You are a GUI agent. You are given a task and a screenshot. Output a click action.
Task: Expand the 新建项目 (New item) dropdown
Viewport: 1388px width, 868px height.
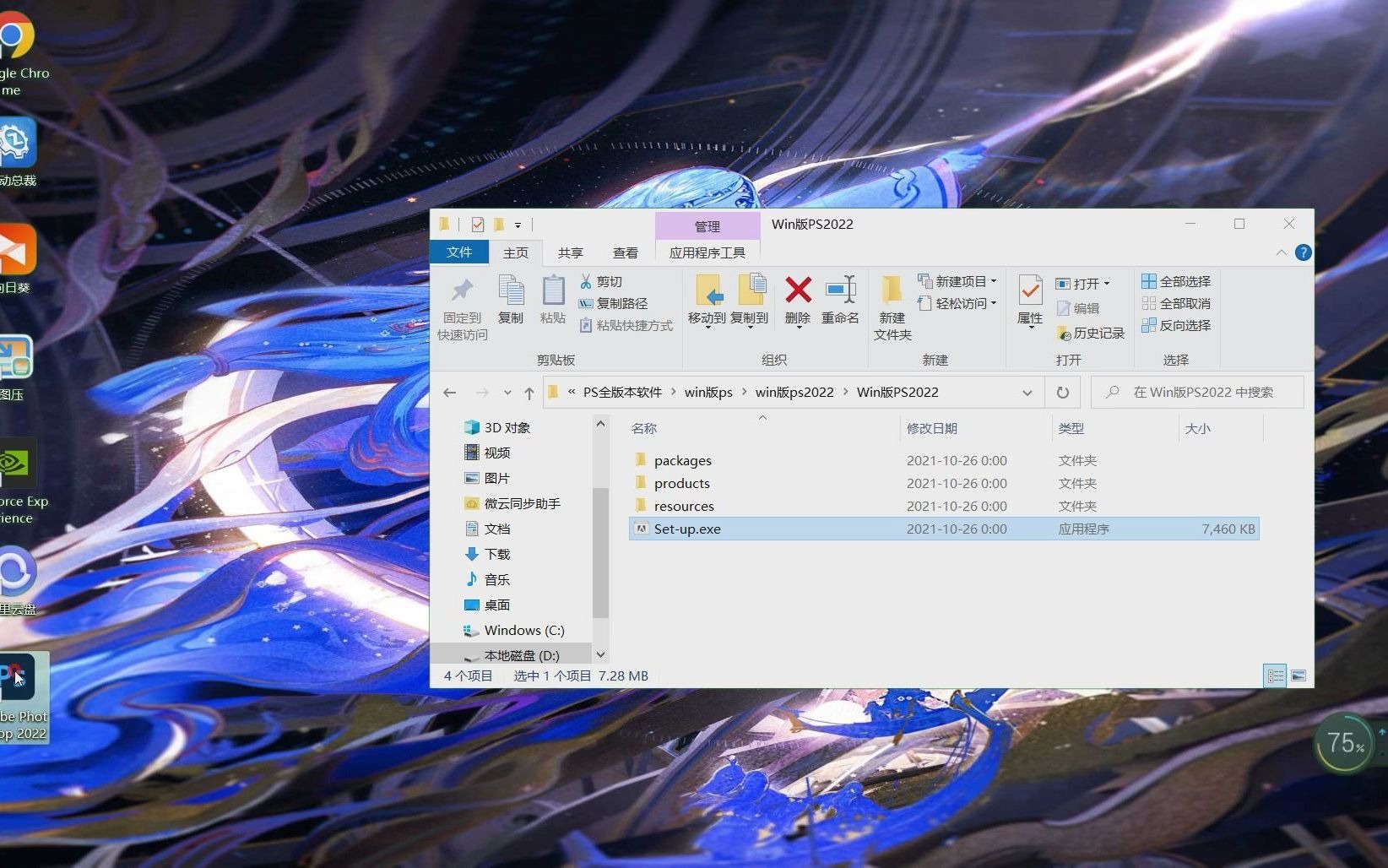coord(995,280)
